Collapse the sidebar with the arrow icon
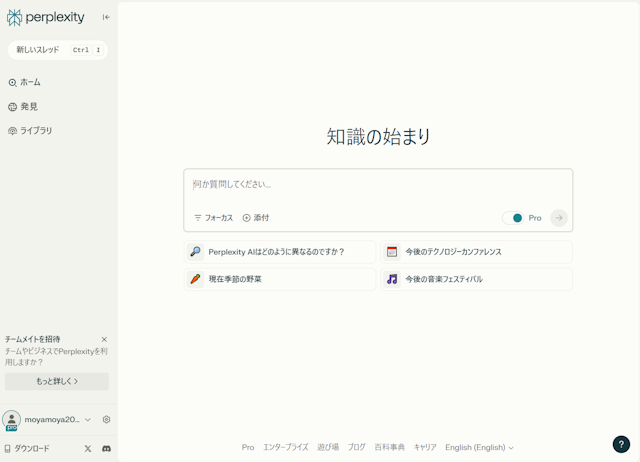Screen dimensions: 640x462 coord(106,17)
